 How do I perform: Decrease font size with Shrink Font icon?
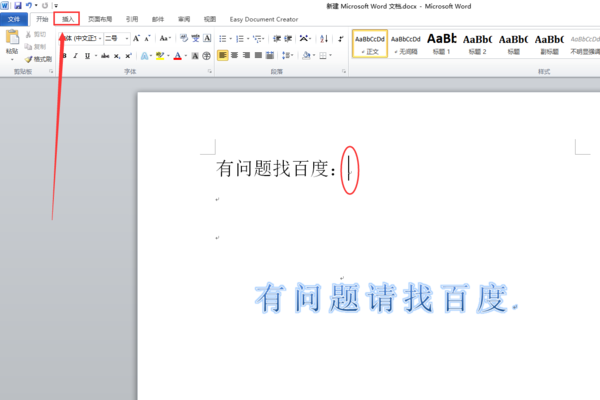(147, 38)
